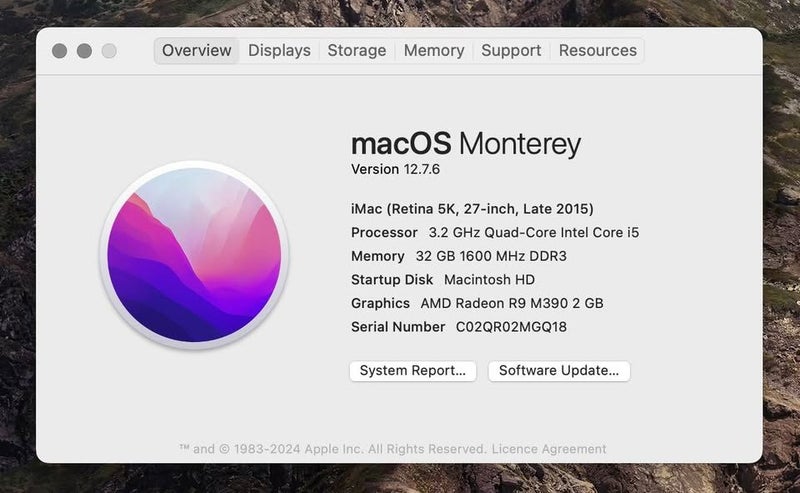800x493 pixels.
Task: Click the macOS Monterey title
Action: click(x=466, y=143)
